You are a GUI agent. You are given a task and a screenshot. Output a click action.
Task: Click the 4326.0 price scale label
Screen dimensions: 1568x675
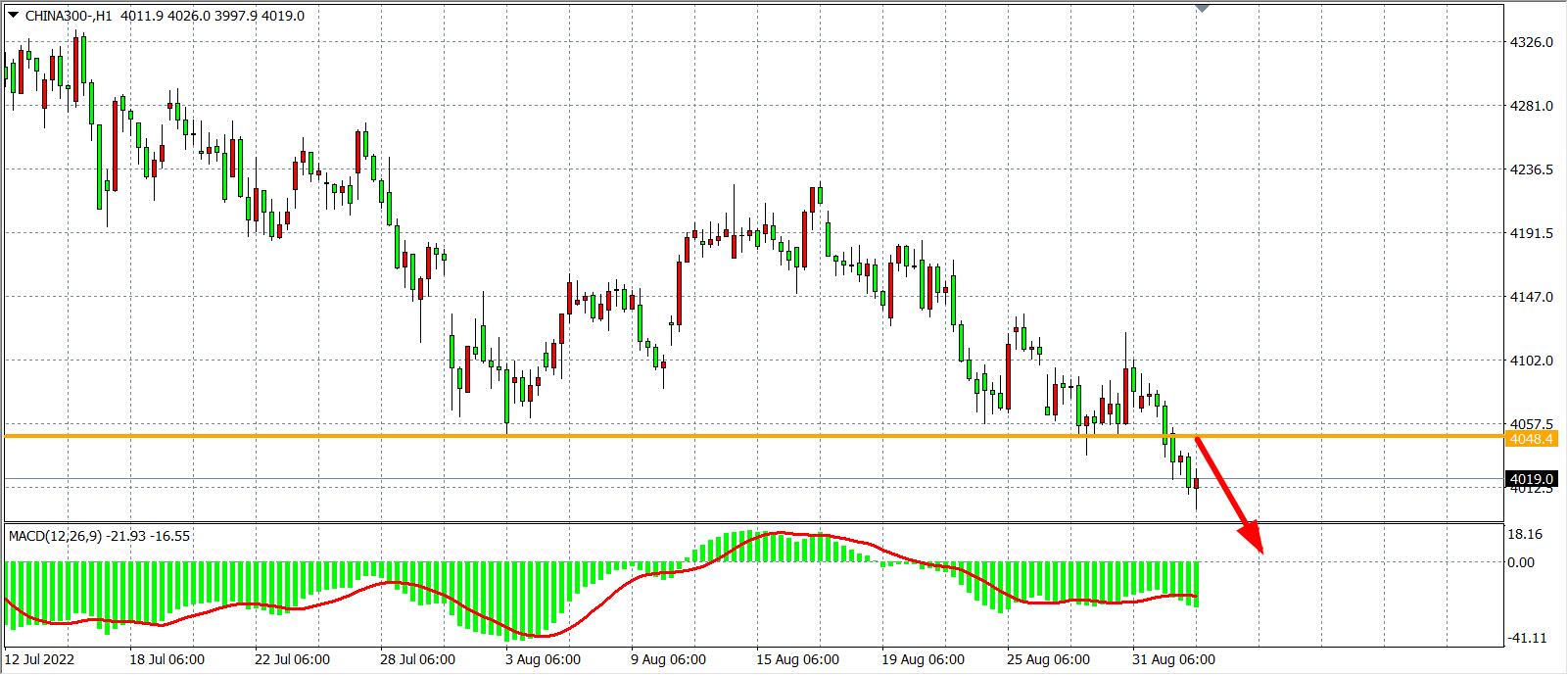point(1531,43)
